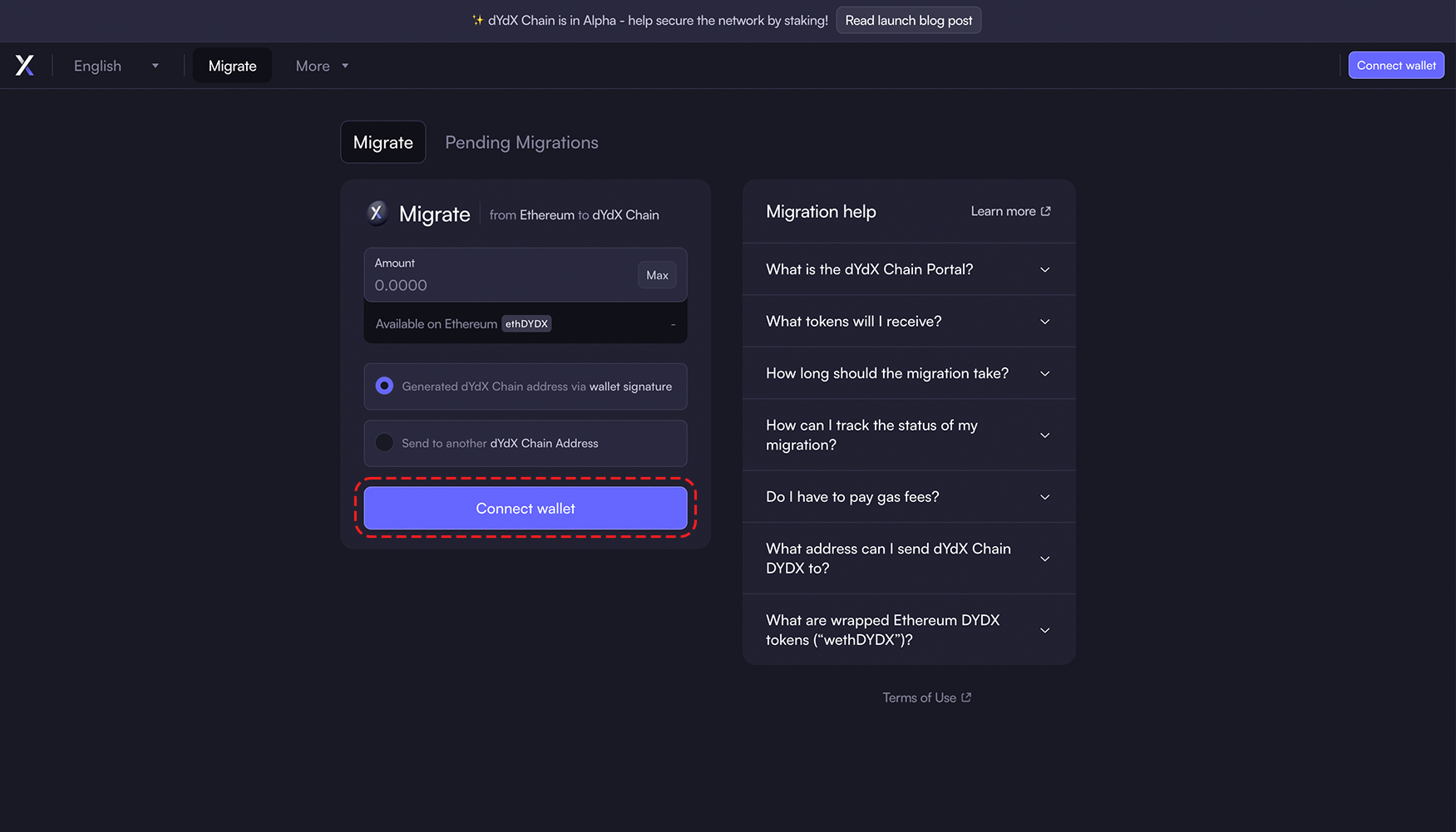
Task: Click the dYdX logo in the navbar
Action: point(25,66)
